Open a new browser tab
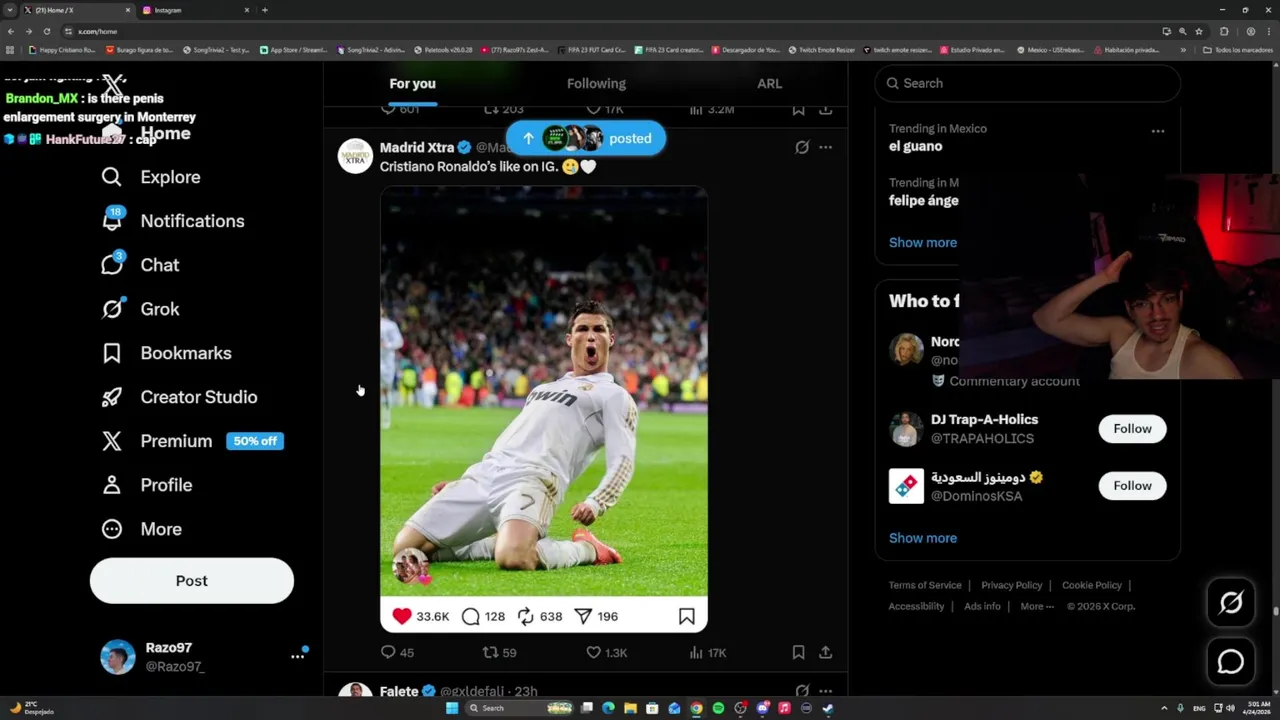Screen dimensions: 1280x720 pyautogui.click(x=264, y=10)
